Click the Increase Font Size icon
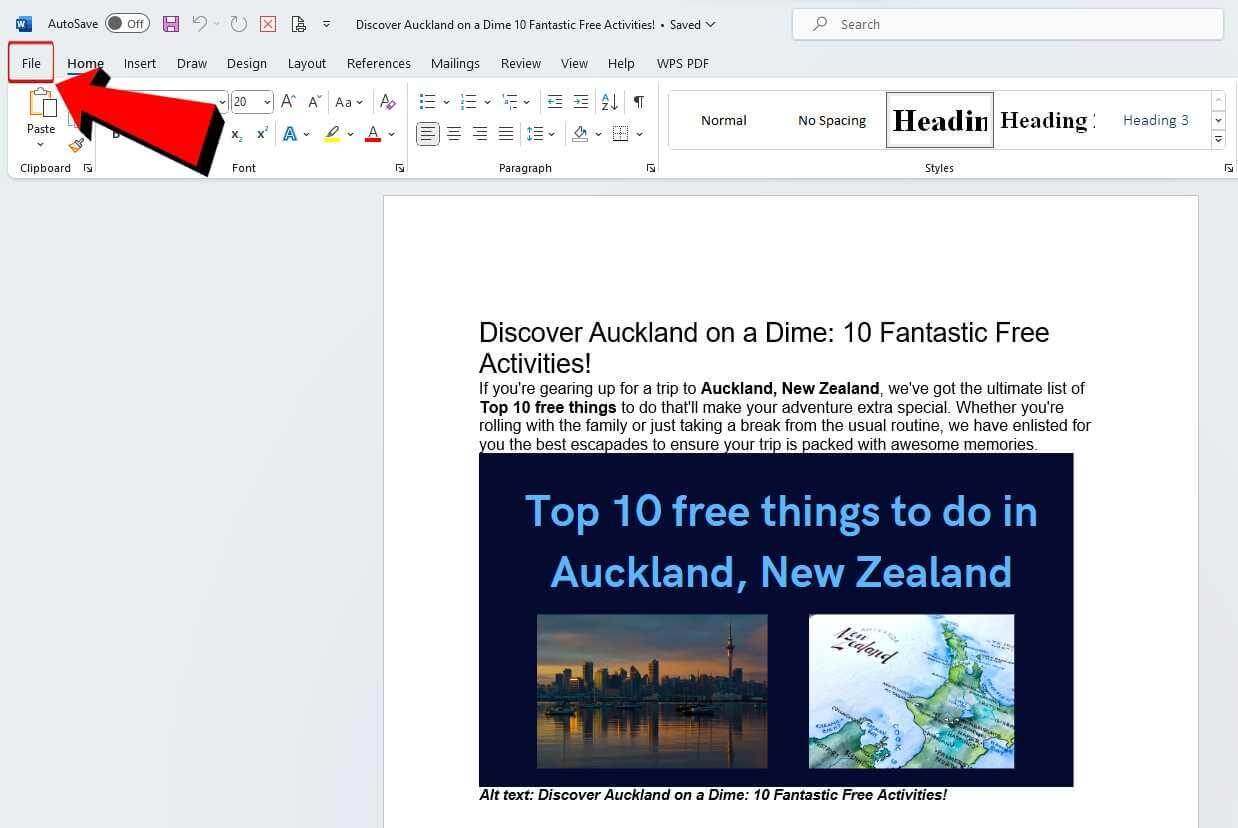 click(x=287, y=100)
